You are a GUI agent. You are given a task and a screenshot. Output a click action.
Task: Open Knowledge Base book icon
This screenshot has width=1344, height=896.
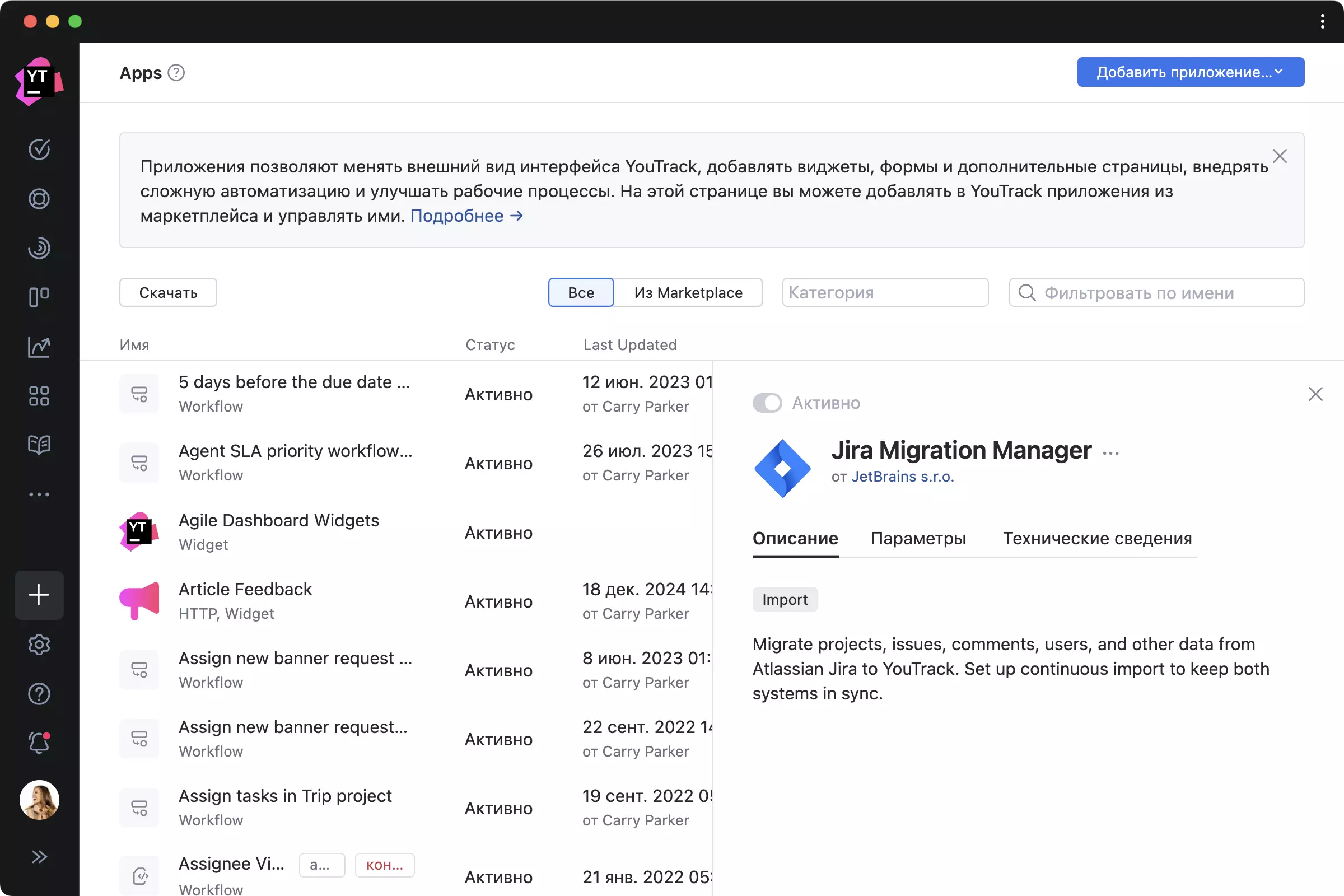pos(39,445)
